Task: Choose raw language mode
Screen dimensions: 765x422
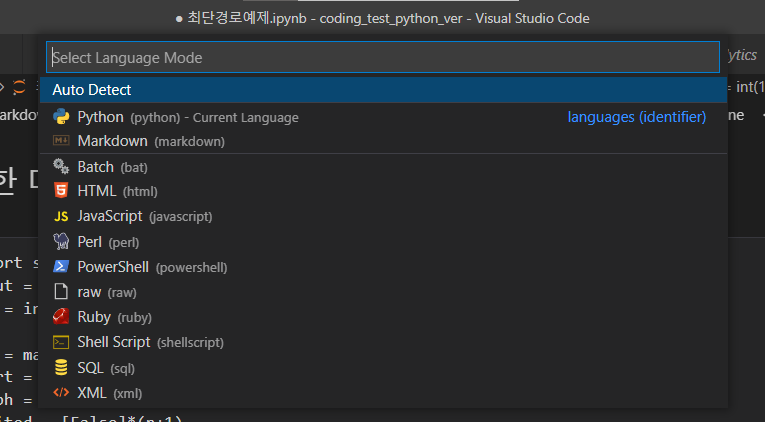Action: pos(383,292)
